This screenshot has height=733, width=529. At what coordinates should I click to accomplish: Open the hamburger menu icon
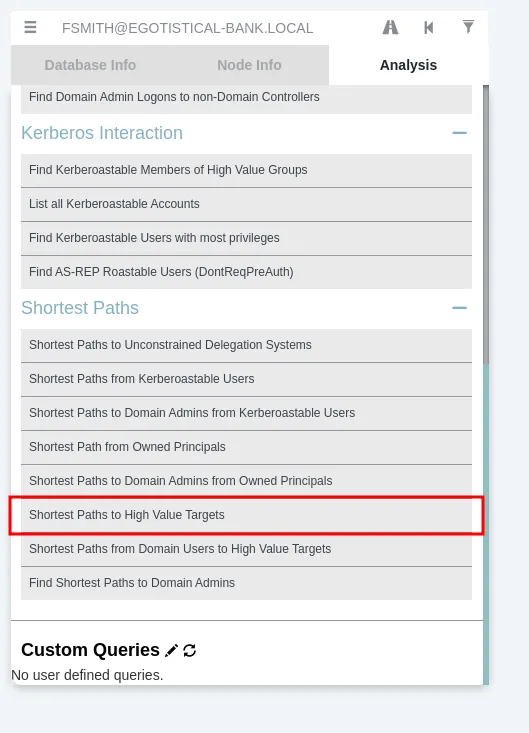click(30, 27)
